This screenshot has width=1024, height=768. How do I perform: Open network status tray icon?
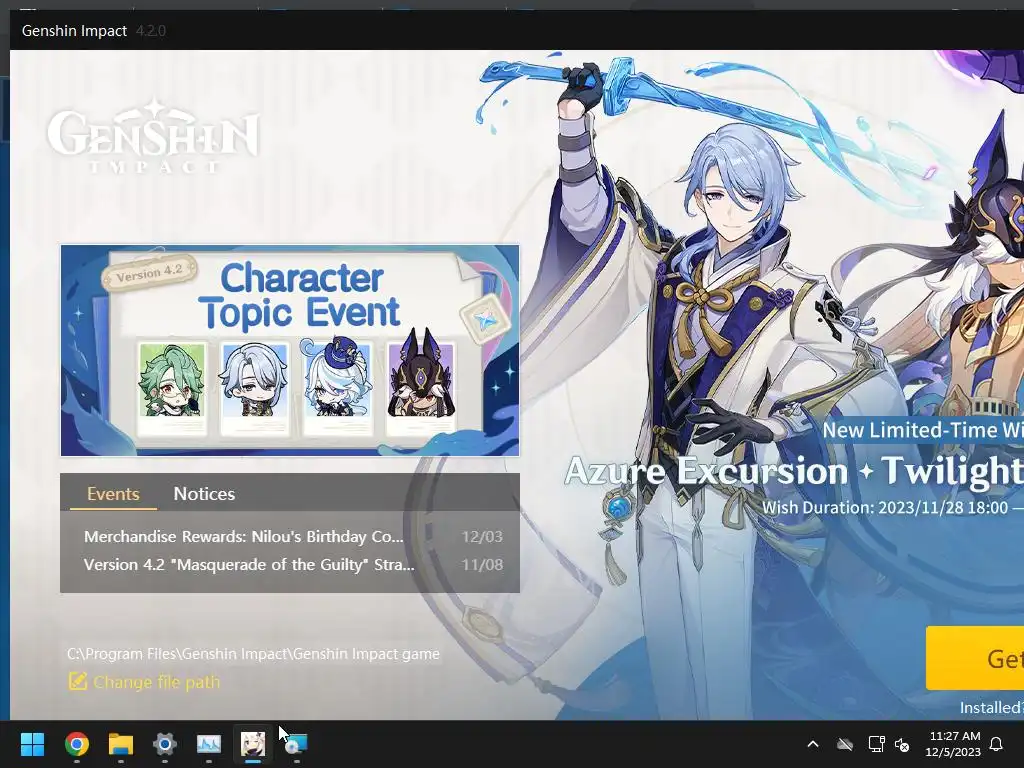876,744
